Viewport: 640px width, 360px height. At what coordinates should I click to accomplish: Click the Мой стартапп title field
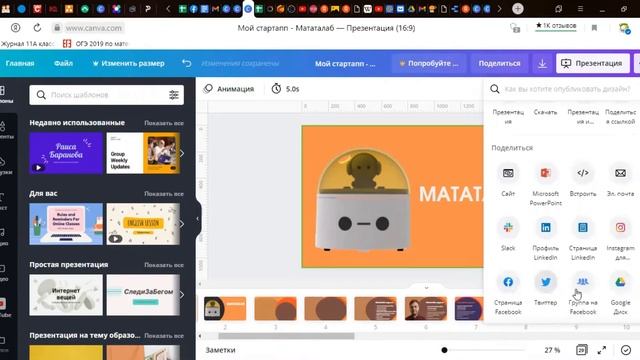345,64
